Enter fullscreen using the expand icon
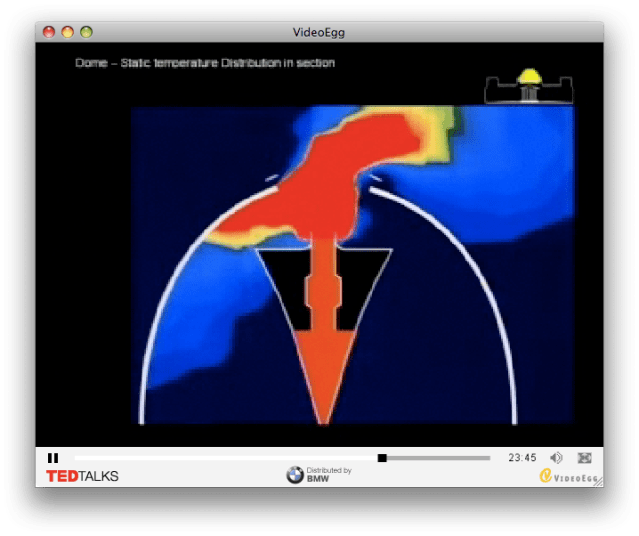The height and width of the screenshot is (536, 639). pyautogui.click(x=585, y=458)
